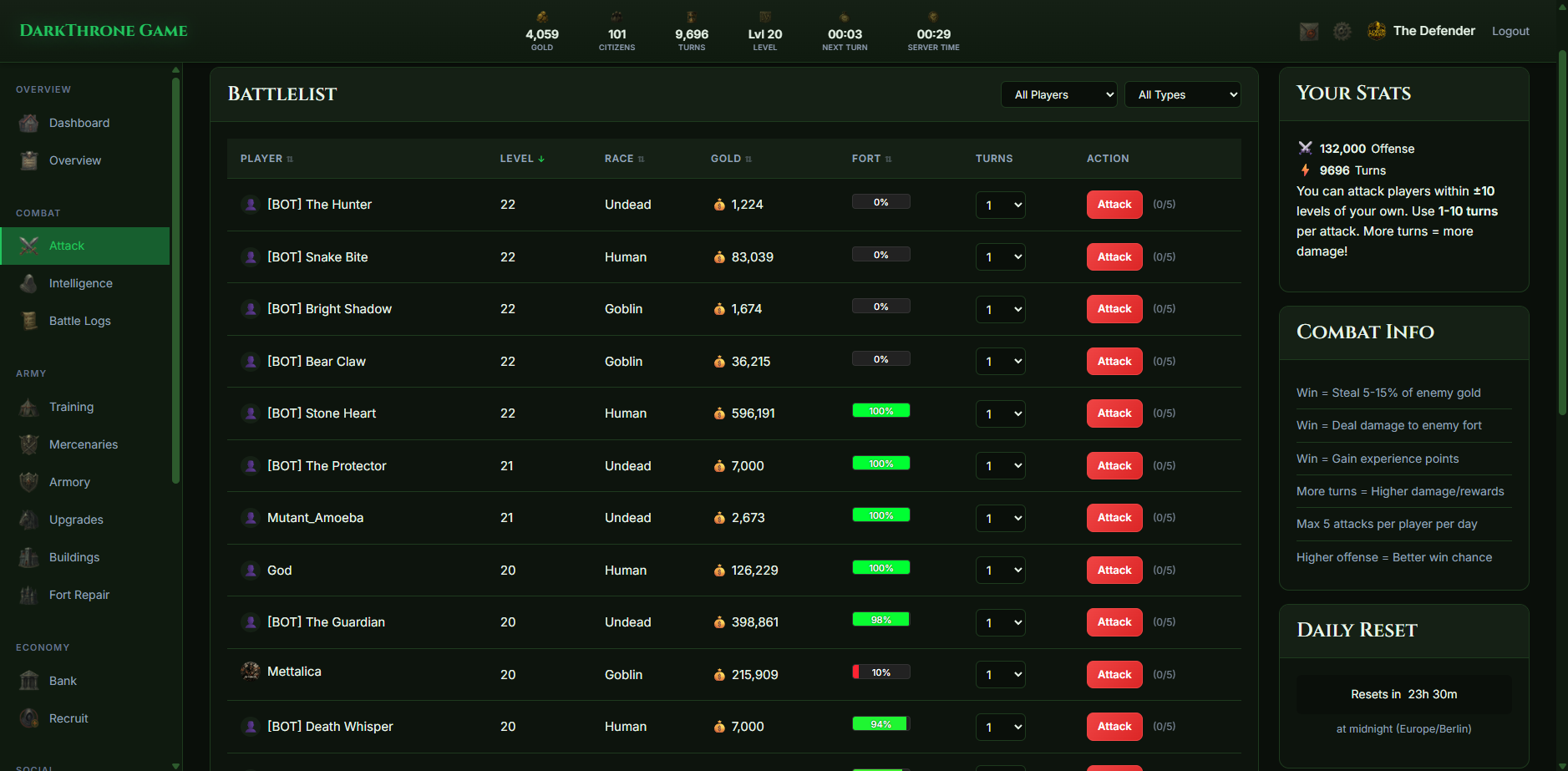The height and width of the screenshot is (771, 1568).
Task: Expand the All Types filter dropdown
Action: click(1182, 94)
